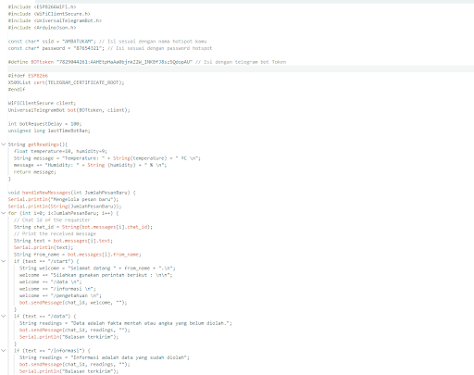Click the X509List cert(TELEGRAM_CERTIFICATE_ROOT) line
Image resolution: width=474 pixels, height=375 pixels.
point(66,83)
